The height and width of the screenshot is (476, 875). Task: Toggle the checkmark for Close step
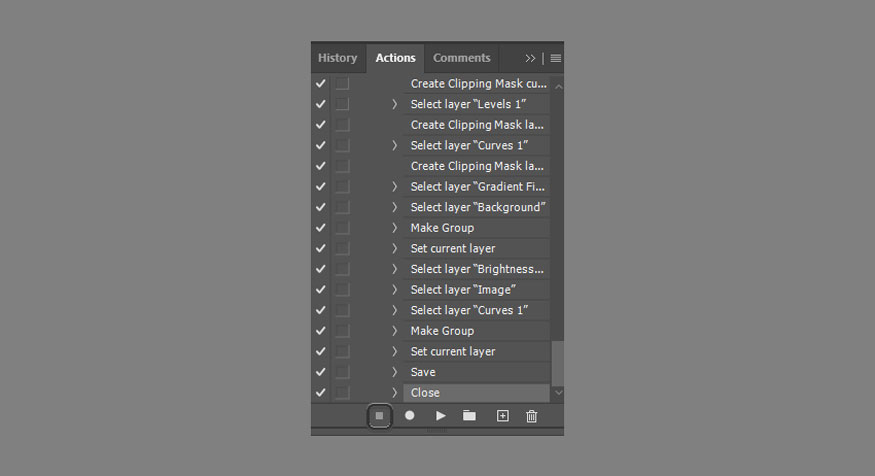coord(320,393)
